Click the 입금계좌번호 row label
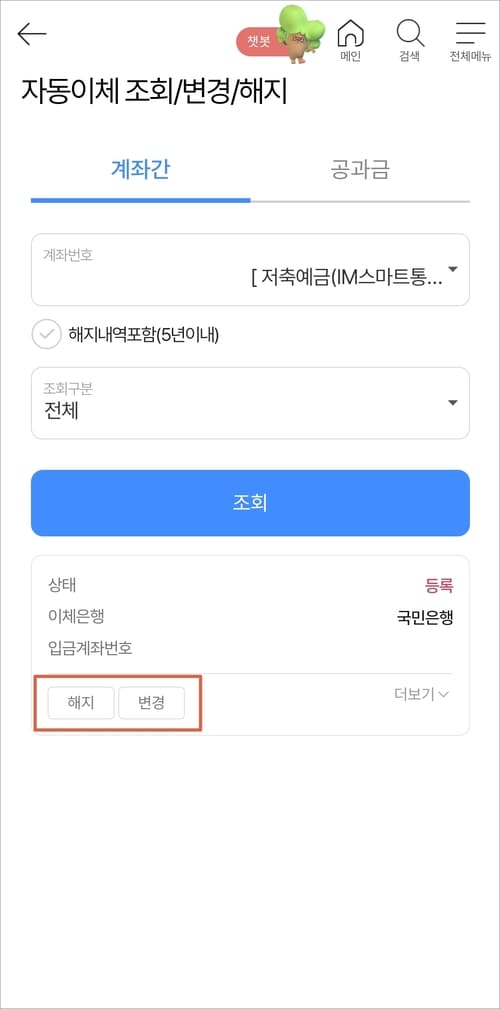The image size is (500, 1009). coord(90,647)
